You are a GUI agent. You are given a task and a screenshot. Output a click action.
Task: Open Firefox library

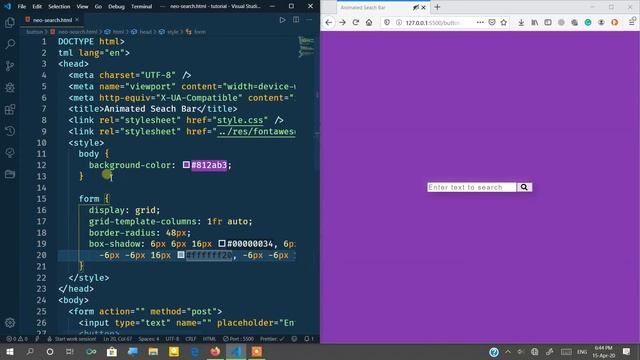pyautogui.click(x=535, y=22)
